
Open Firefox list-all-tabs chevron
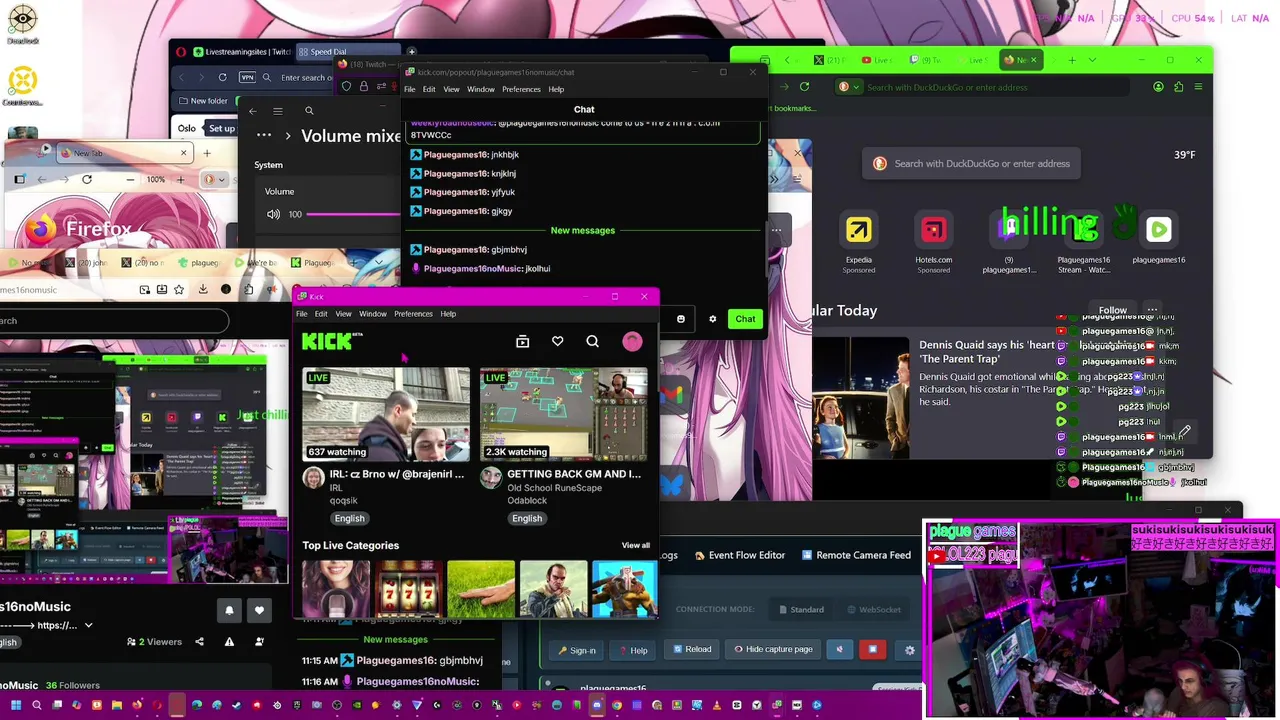click(378, 262)
